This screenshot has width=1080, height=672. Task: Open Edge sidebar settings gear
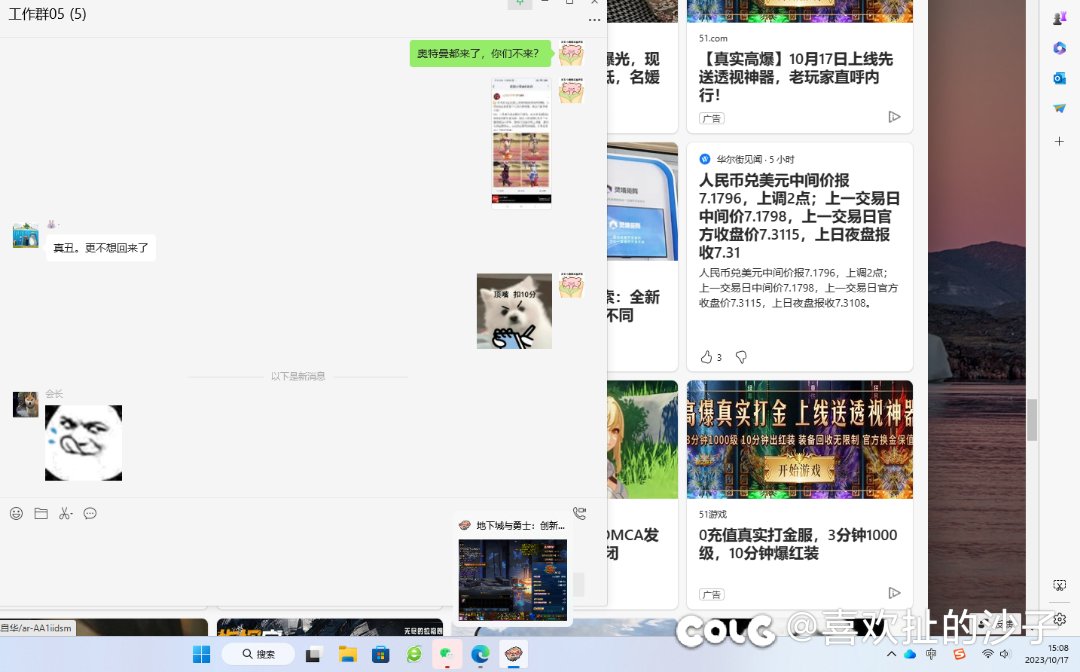pos(1059,620)
